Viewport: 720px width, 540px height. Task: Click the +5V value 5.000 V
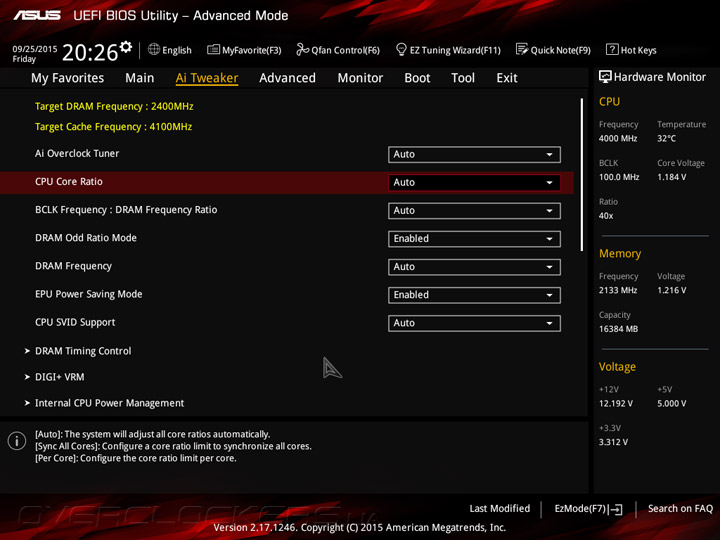coord(672,404)
